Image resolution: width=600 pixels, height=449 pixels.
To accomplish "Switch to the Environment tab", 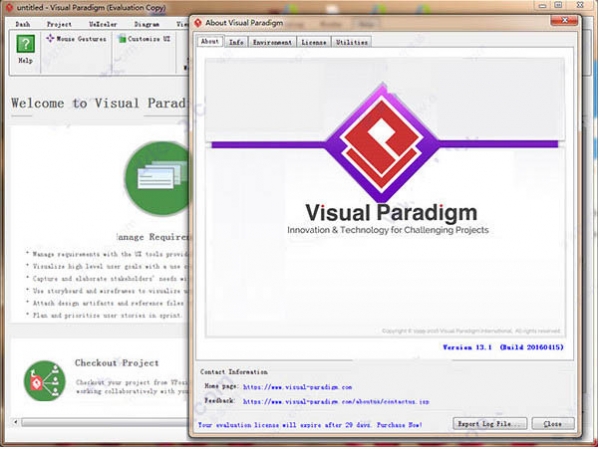I will pos(272,42).
